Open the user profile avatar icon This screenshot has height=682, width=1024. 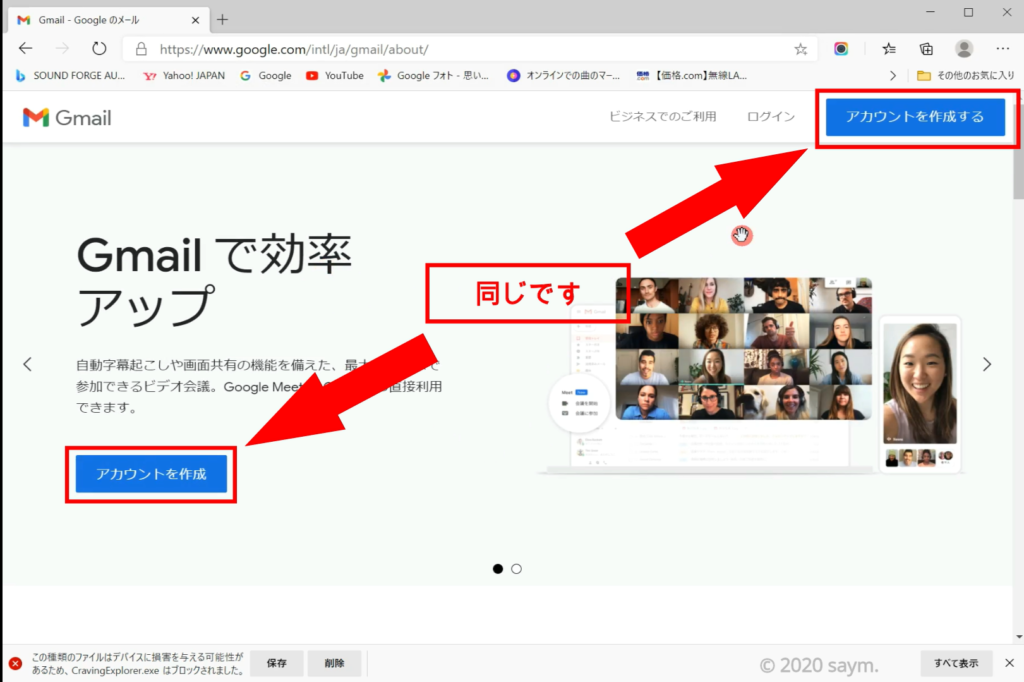coord(964,48)
